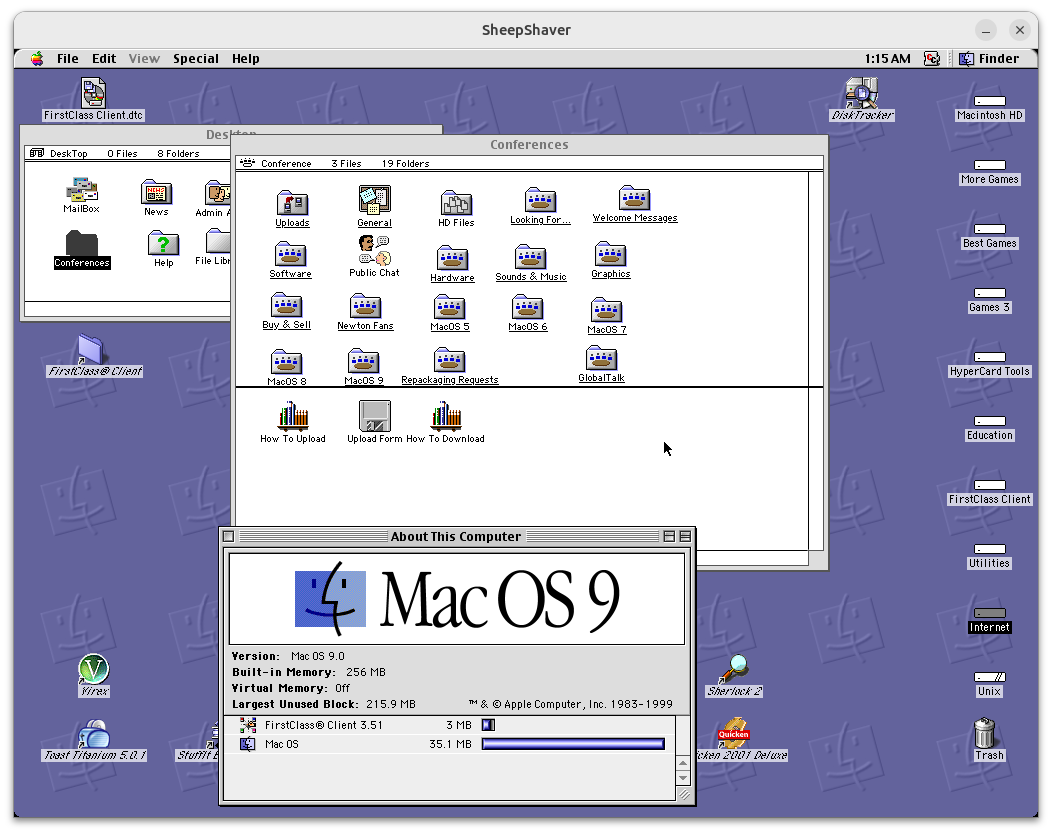Open the Special menu
This screenshot has width=1052, height=834.
[x=195, y=59]
